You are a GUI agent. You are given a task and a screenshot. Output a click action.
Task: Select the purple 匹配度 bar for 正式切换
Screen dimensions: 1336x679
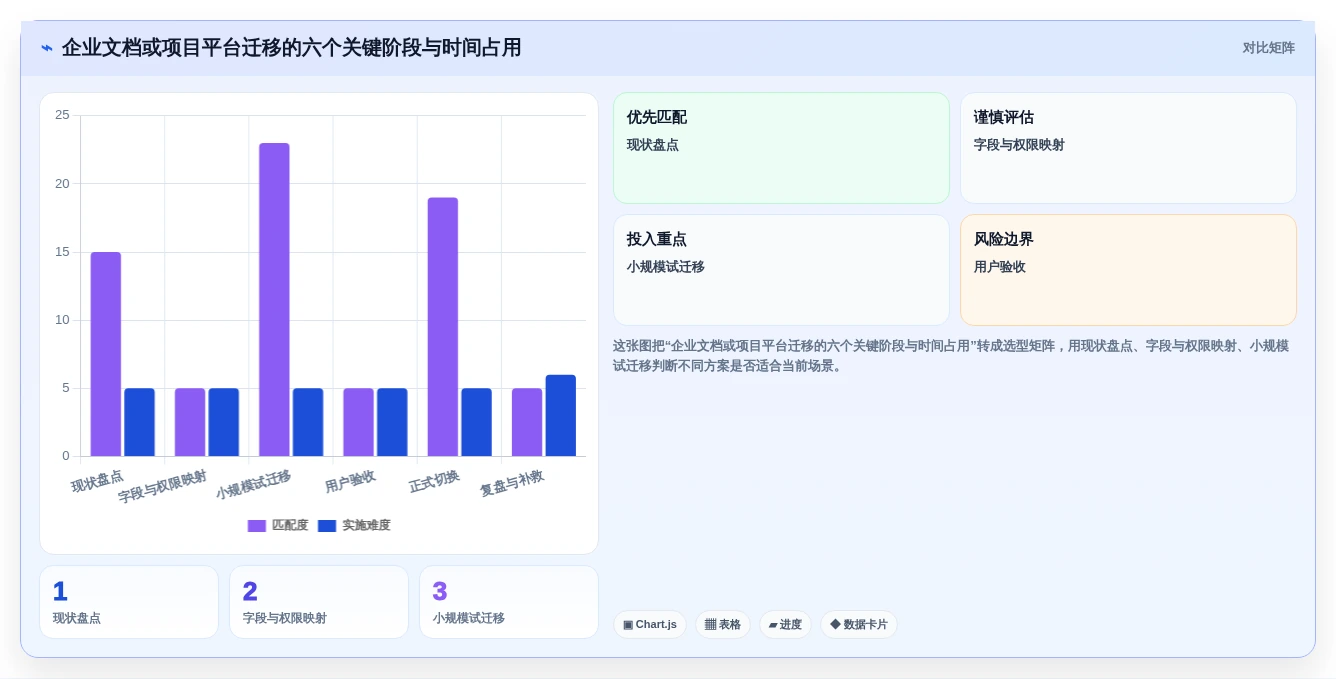[443, 327]
